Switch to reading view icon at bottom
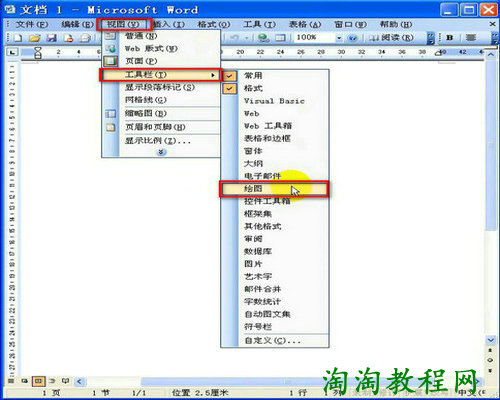 tap(66, 380)
